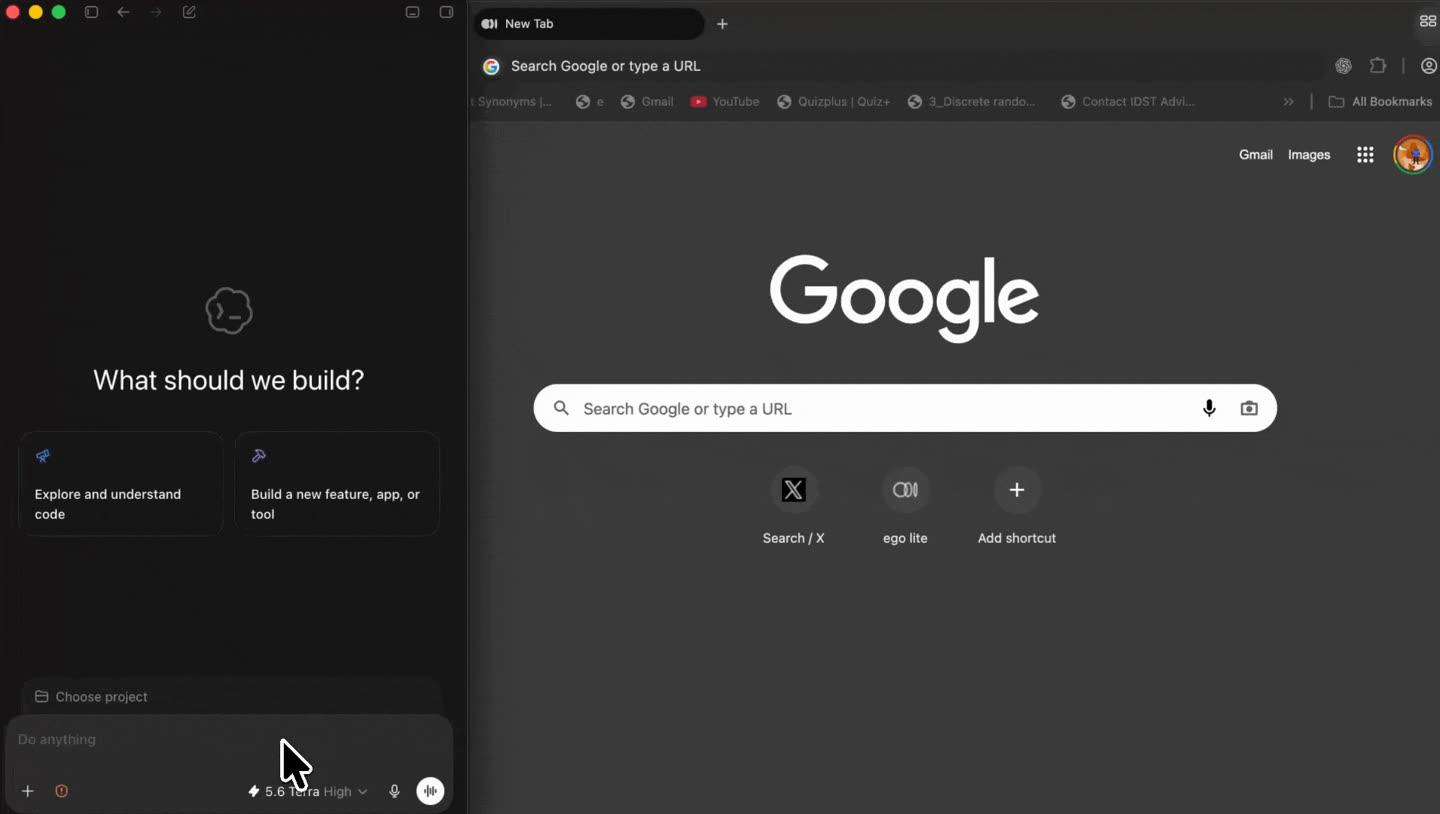Open the Gmail link on the Google page

1256,155
